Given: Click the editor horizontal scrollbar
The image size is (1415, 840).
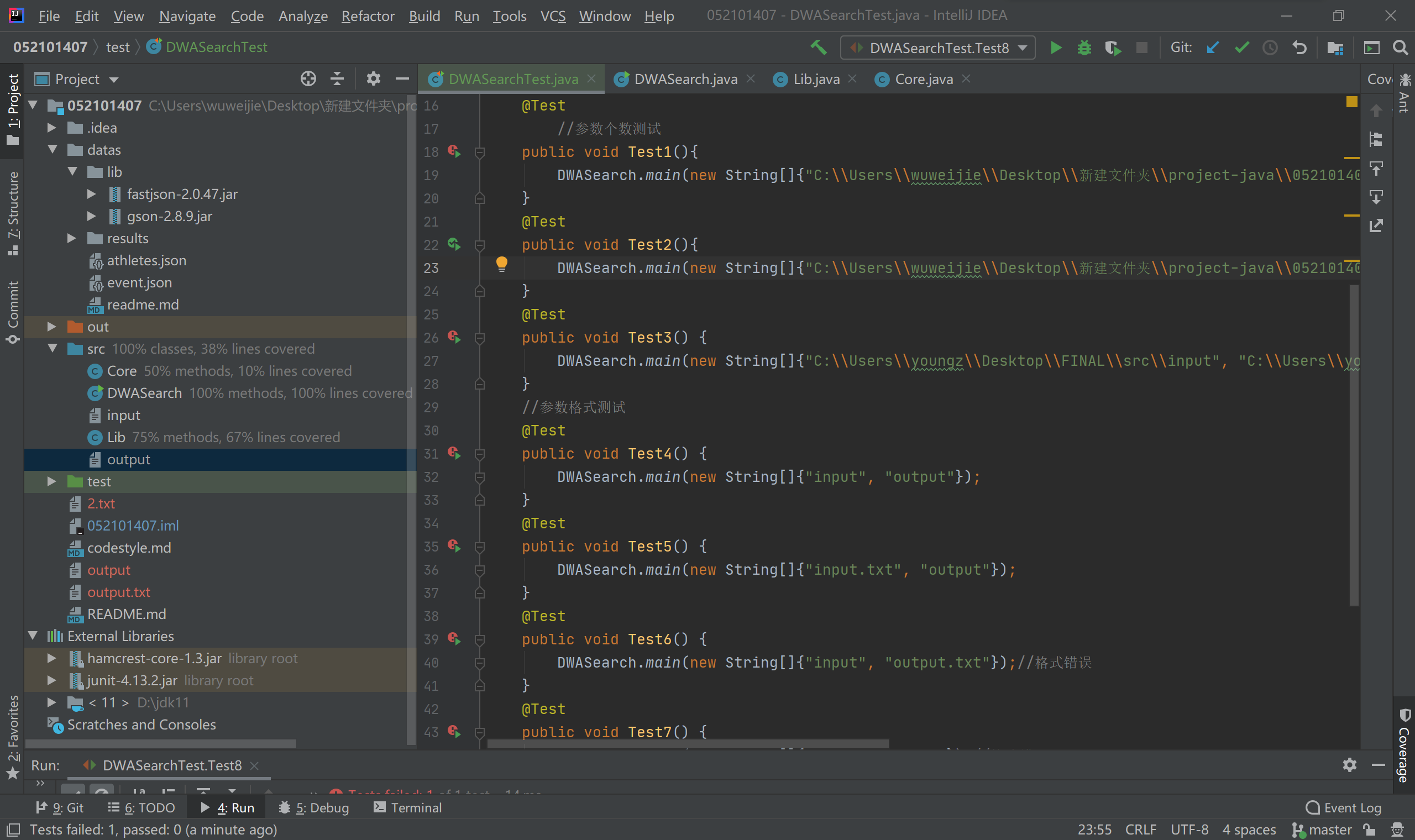Looking at the screenshot, I should (x=688, y=744).
